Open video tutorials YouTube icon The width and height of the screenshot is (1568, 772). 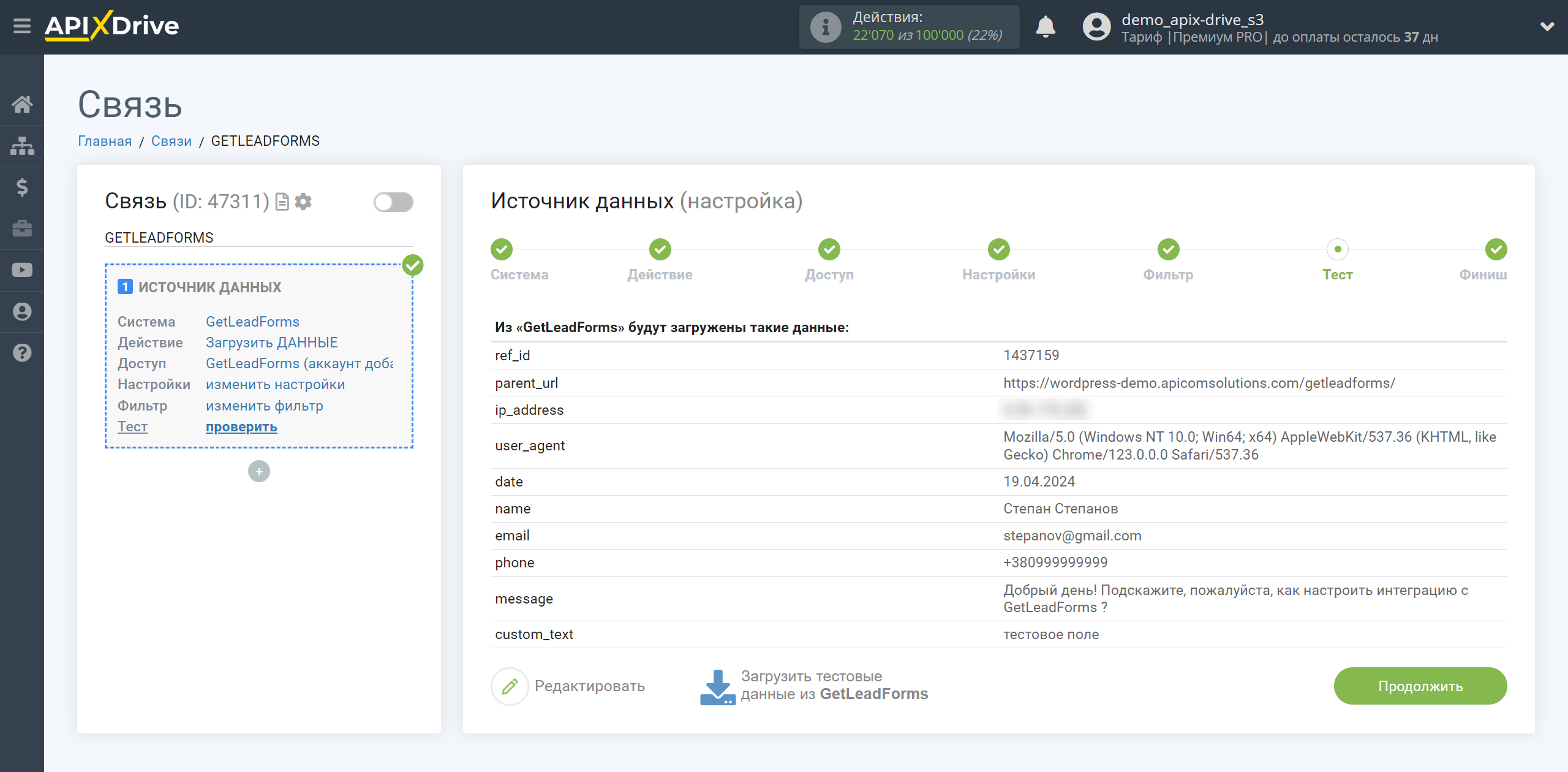coord(22,270)
